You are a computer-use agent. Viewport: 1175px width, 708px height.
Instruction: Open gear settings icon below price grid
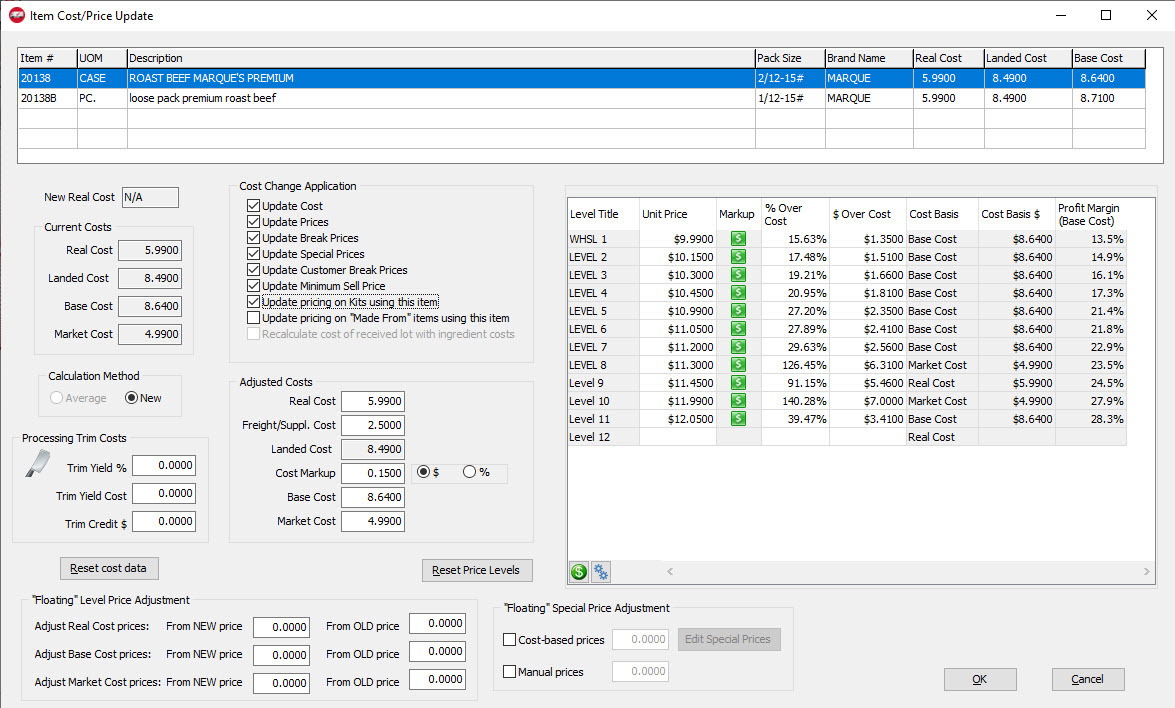601,572
